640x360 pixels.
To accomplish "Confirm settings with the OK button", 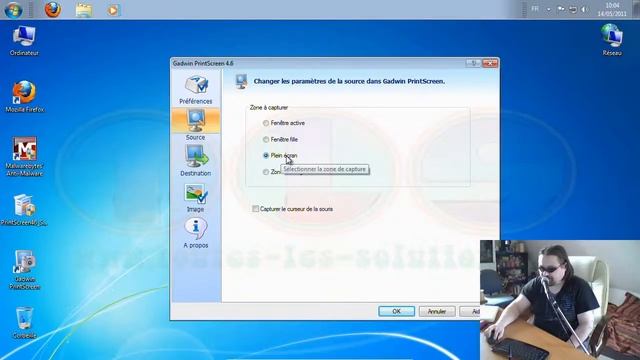I will (396, 311).
